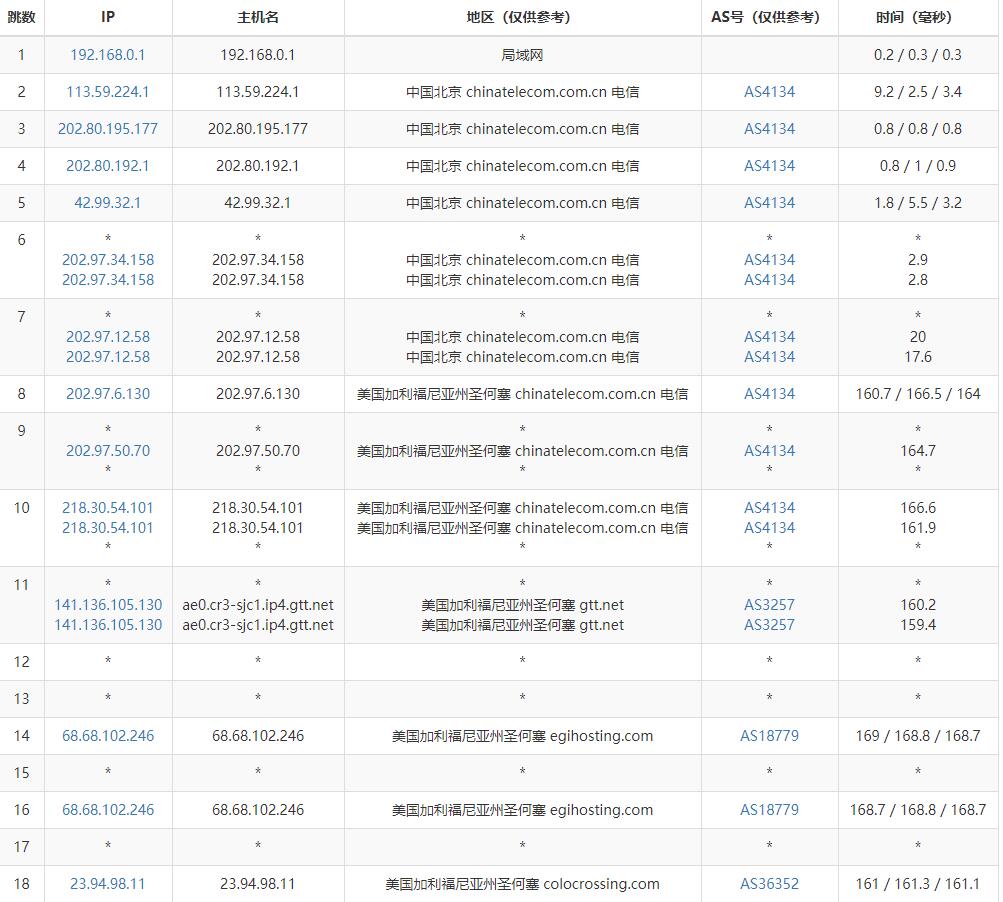1003x902 pixels.
Task: Open the 218.30.54.101 link beside 166.6 ms
Action: (x=107, y=509)
